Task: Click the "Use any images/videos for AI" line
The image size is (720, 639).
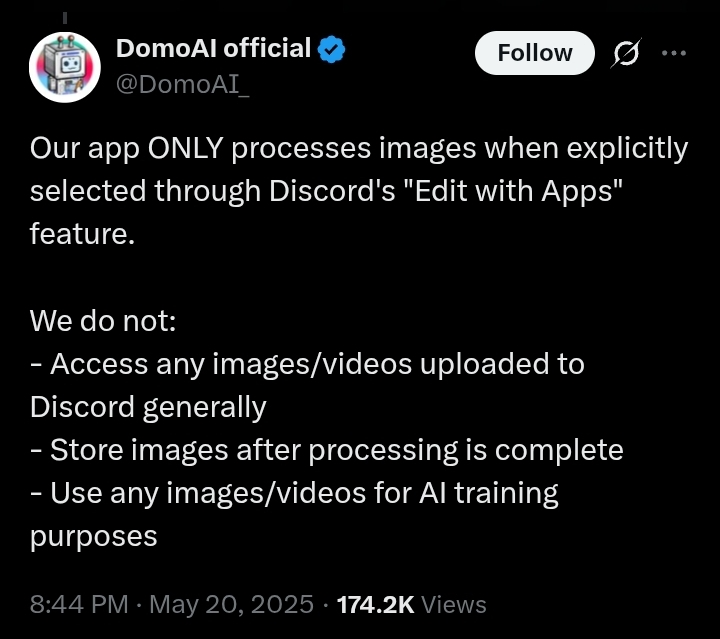Action: pos(294,493)
